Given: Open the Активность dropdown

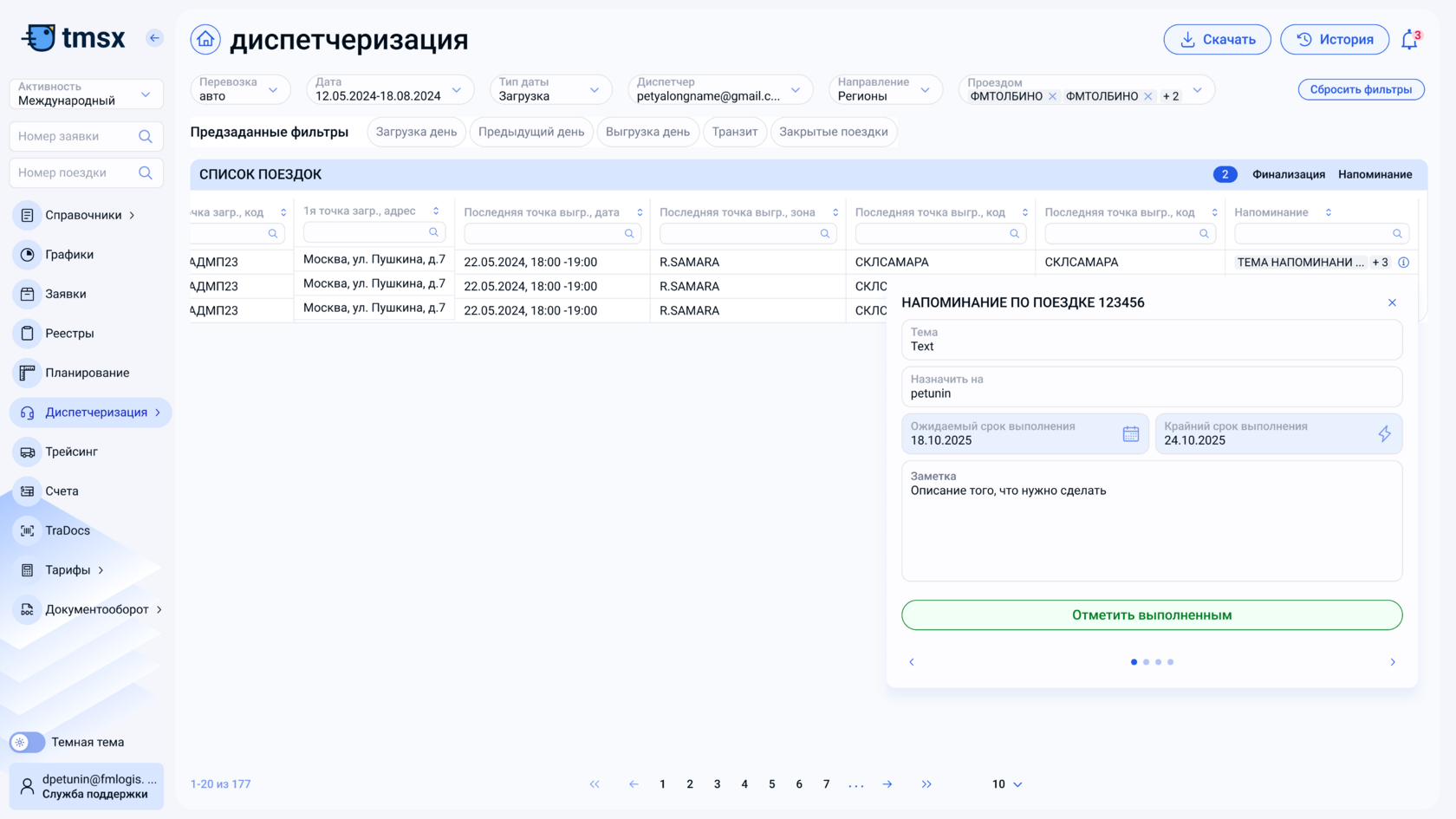Looking at the screenshot, I should (87, 94).
